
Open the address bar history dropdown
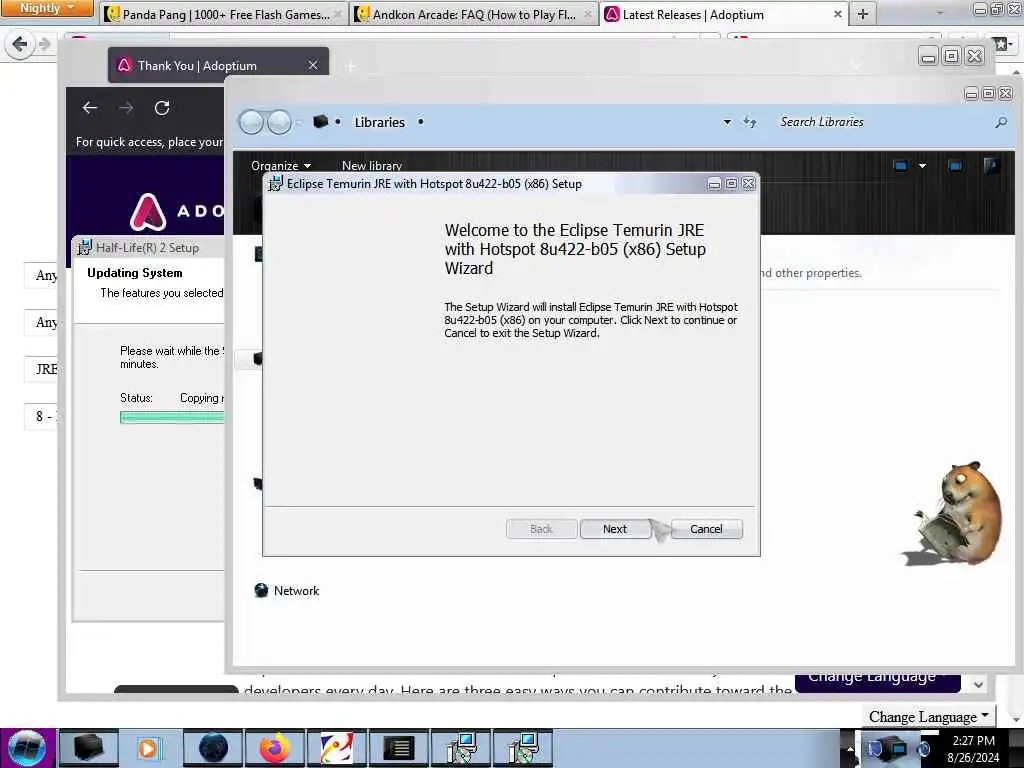[727, 122]
